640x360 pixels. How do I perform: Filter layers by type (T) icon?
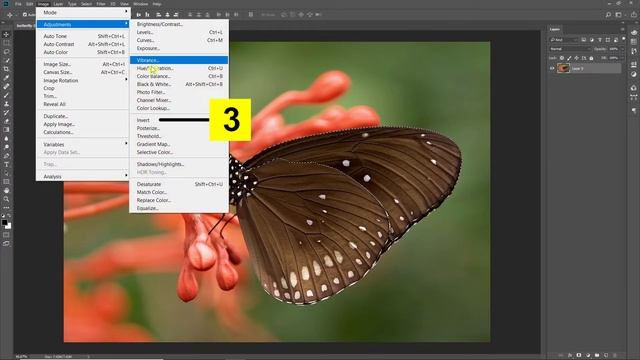click(600, 40)
